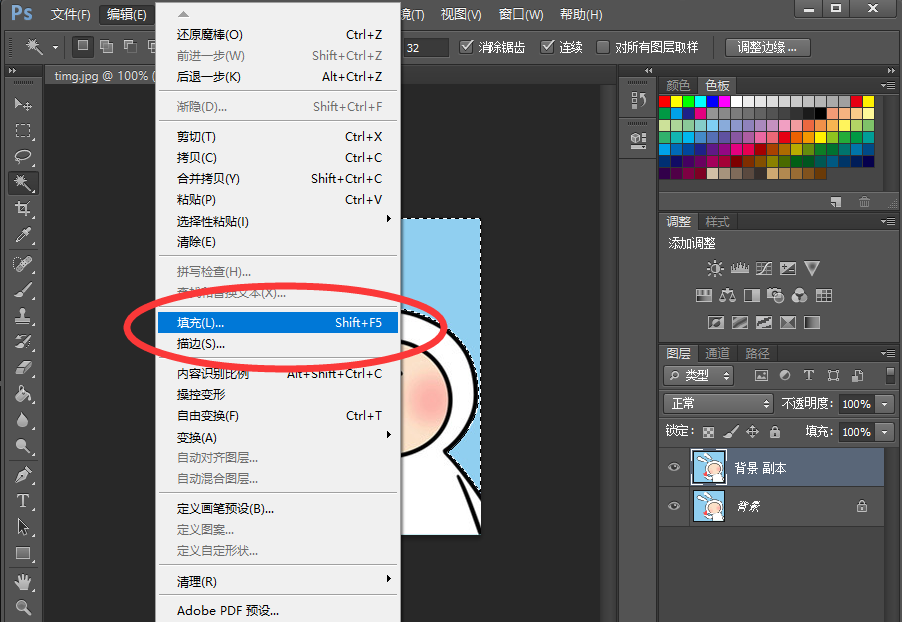
Task: Toggle the layer filter switch
Action: click(890, 376)
